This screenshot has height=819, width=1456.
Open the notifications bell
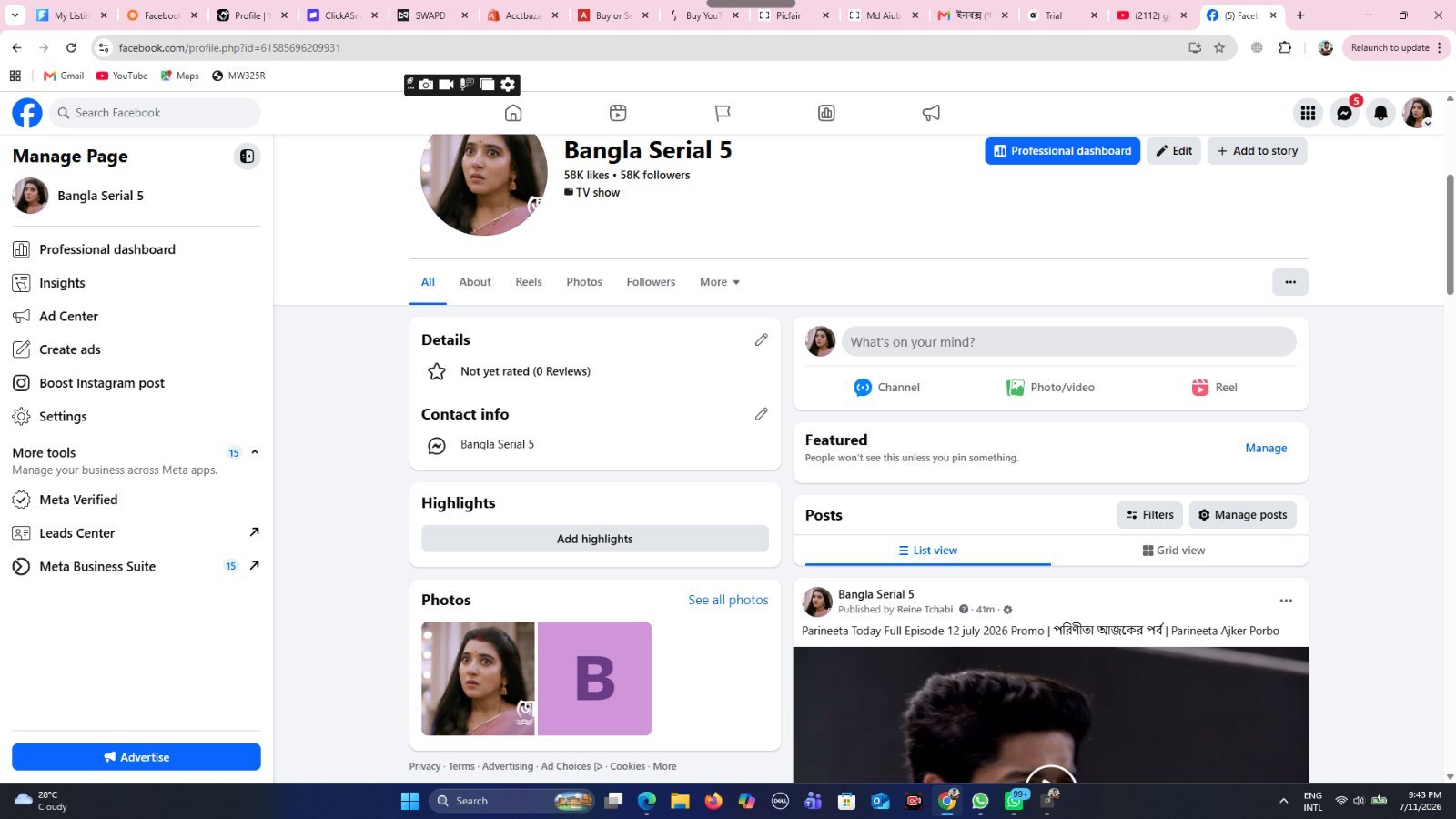pos(1380,113)
